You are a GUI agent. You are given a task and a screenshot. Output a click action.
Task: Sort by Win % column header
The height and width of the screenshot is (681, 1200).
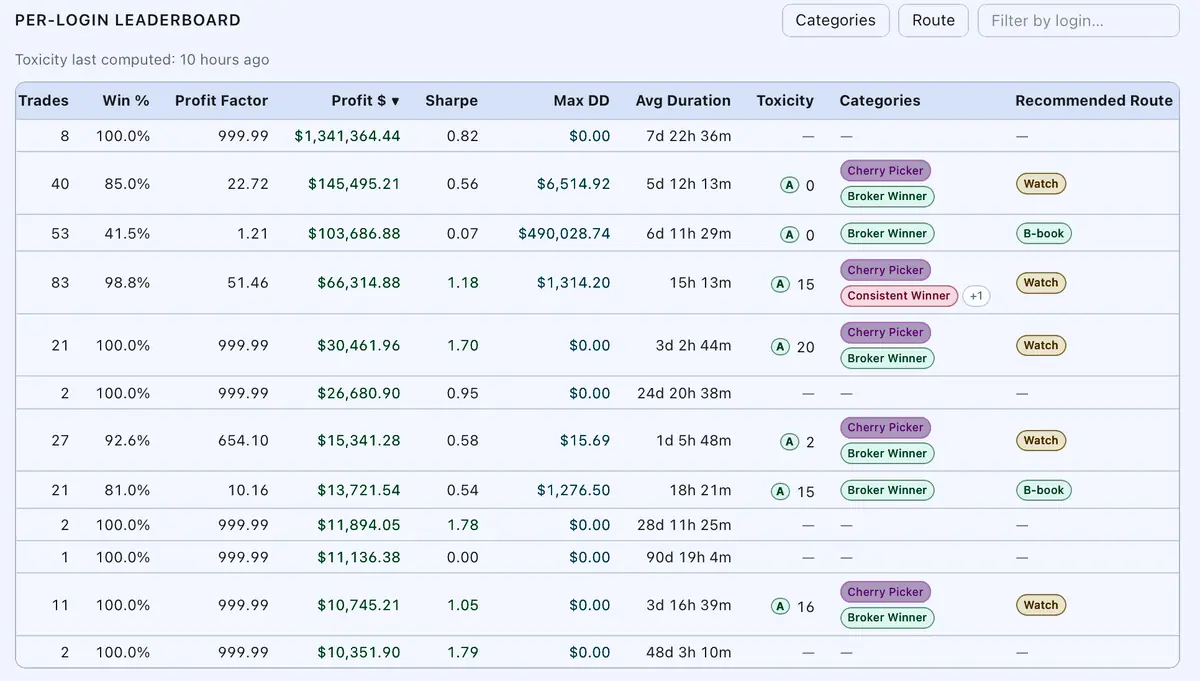[x=126, y=100]
